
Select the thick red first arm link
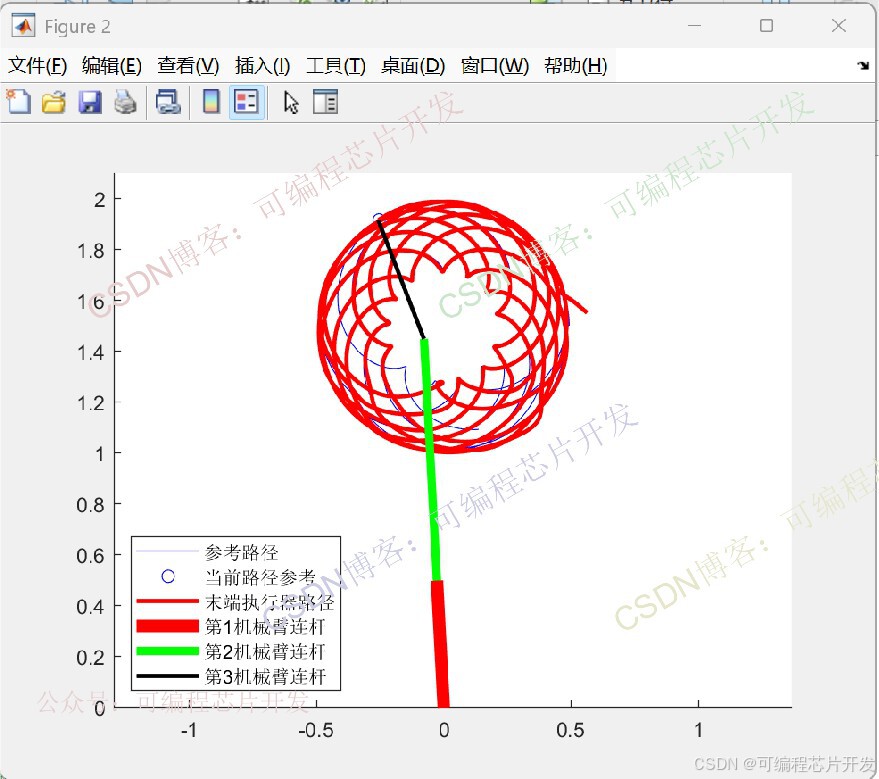(x=440, y=643)
